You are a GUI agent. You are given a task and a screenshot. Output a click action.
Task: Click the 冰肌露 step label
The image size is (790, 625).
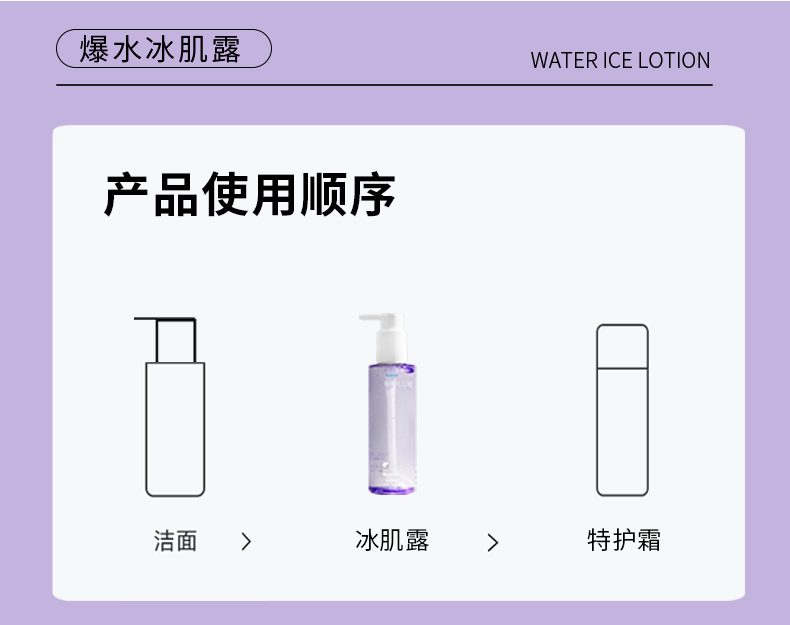click(x=392, y=540)
